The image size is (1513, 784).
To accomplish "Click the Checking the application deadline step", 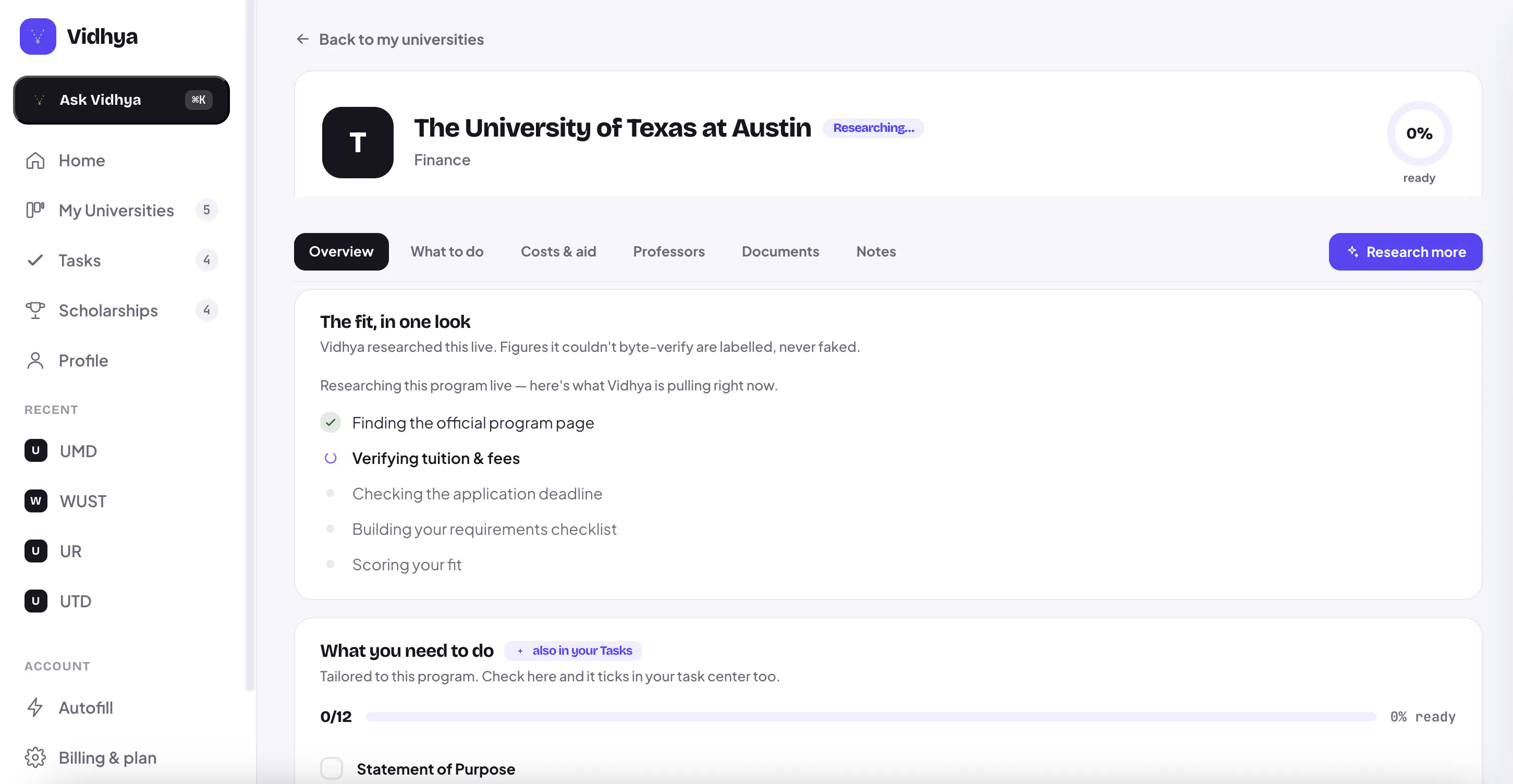I will click(478, 494).
